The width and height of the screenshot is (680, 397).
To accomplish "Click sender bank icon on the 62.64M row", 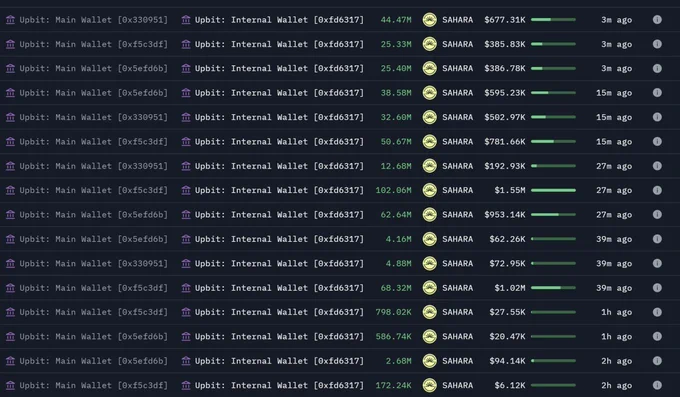I will point(10,214).
